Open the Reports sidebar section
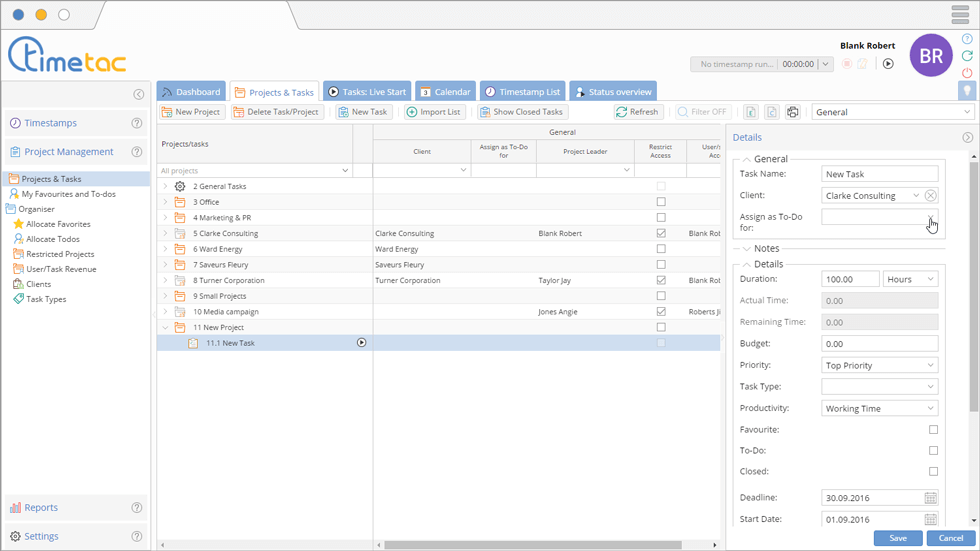 (x=41, y=508)
